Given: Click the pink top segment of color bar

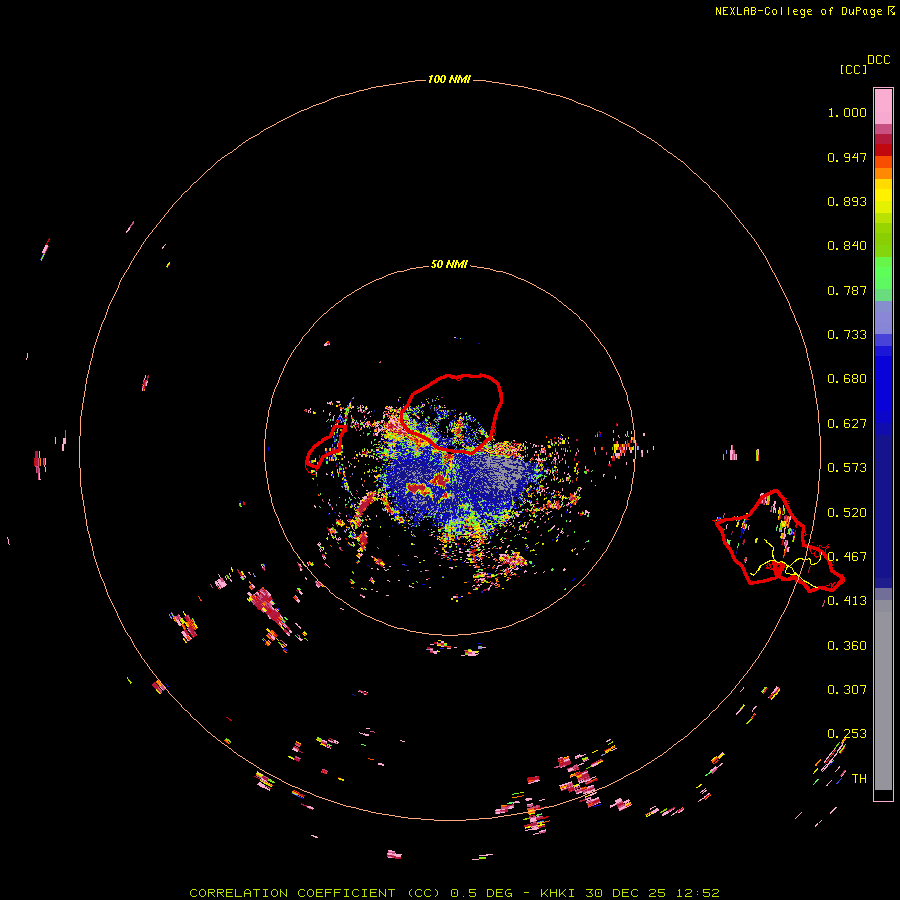Looking at the screenshot, I should point(883,107).
